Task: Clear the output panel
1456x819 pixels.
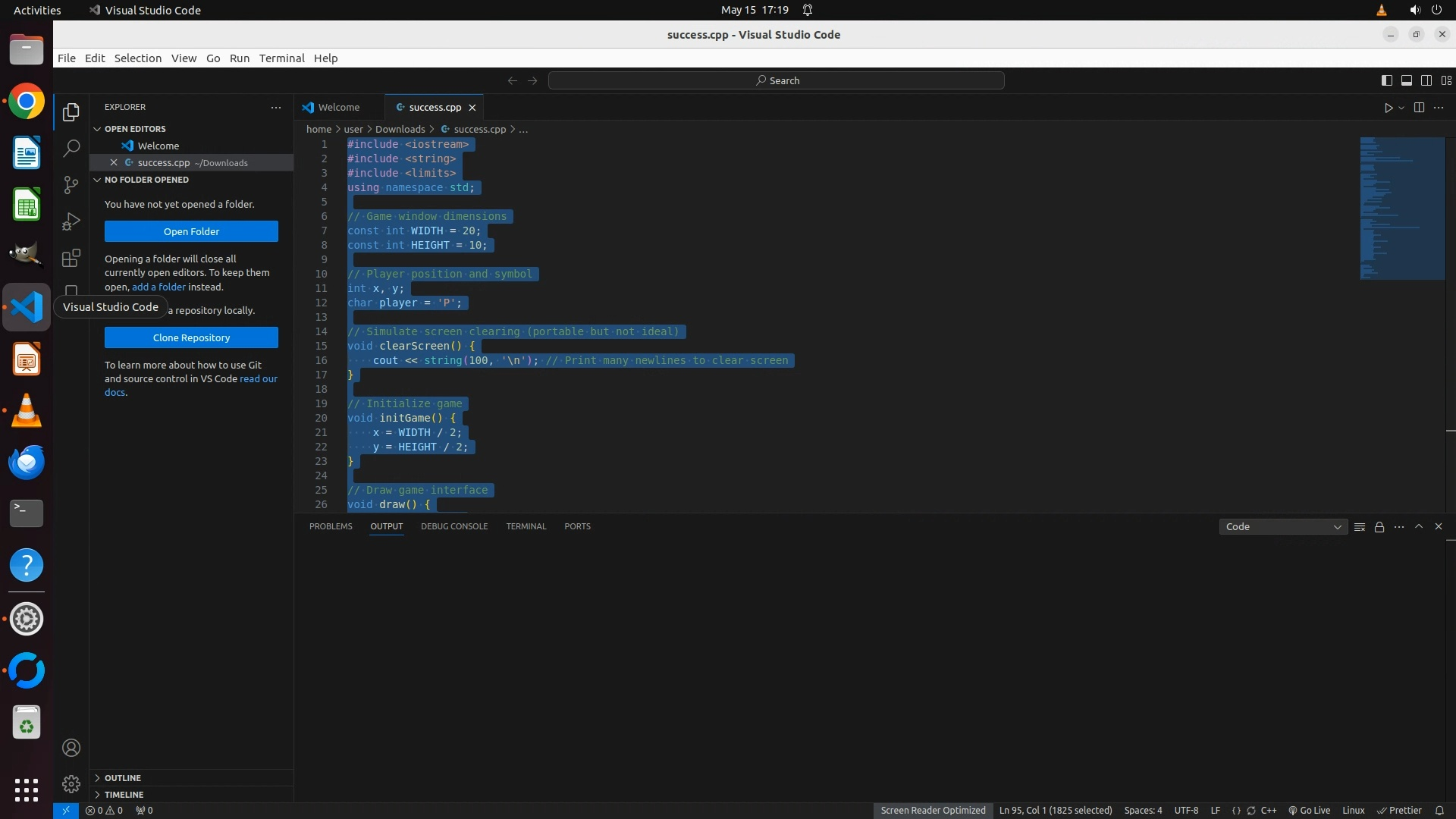Action: point(1360,527)
